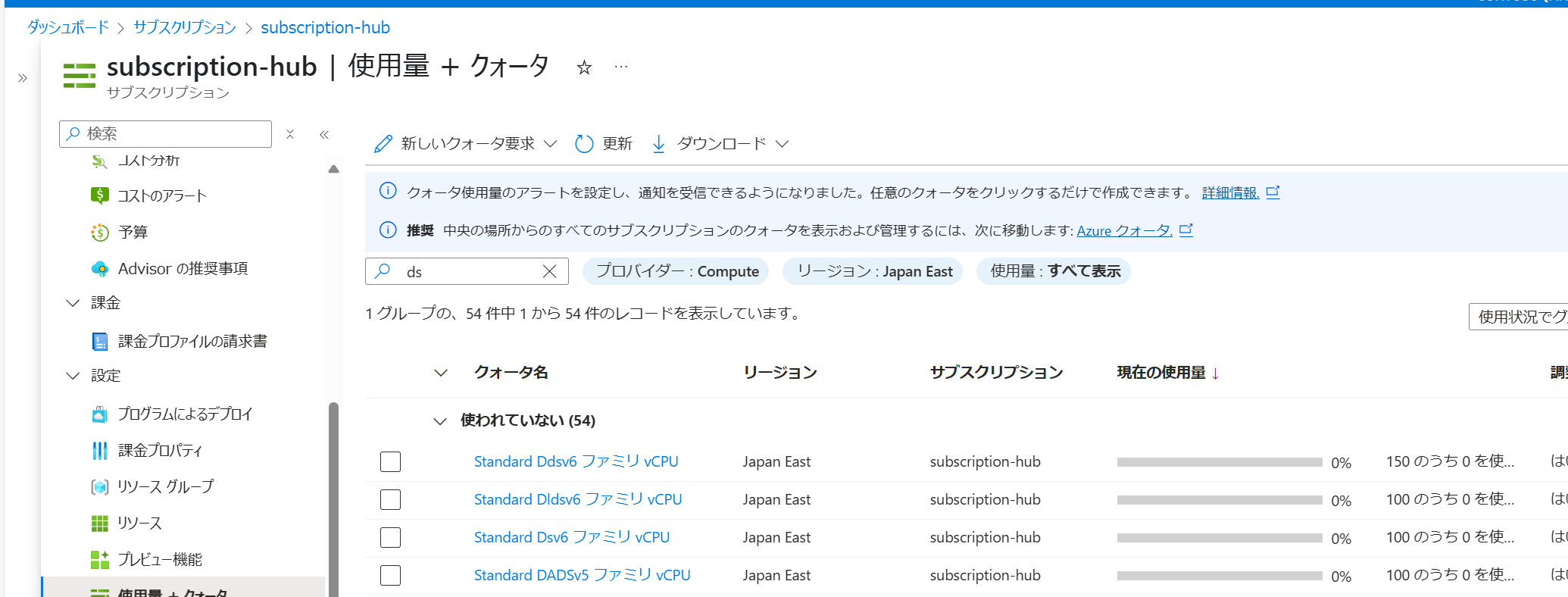Open 予算 menu item
The height and width of the screenshot is (597, 1568).
point(133,232)
